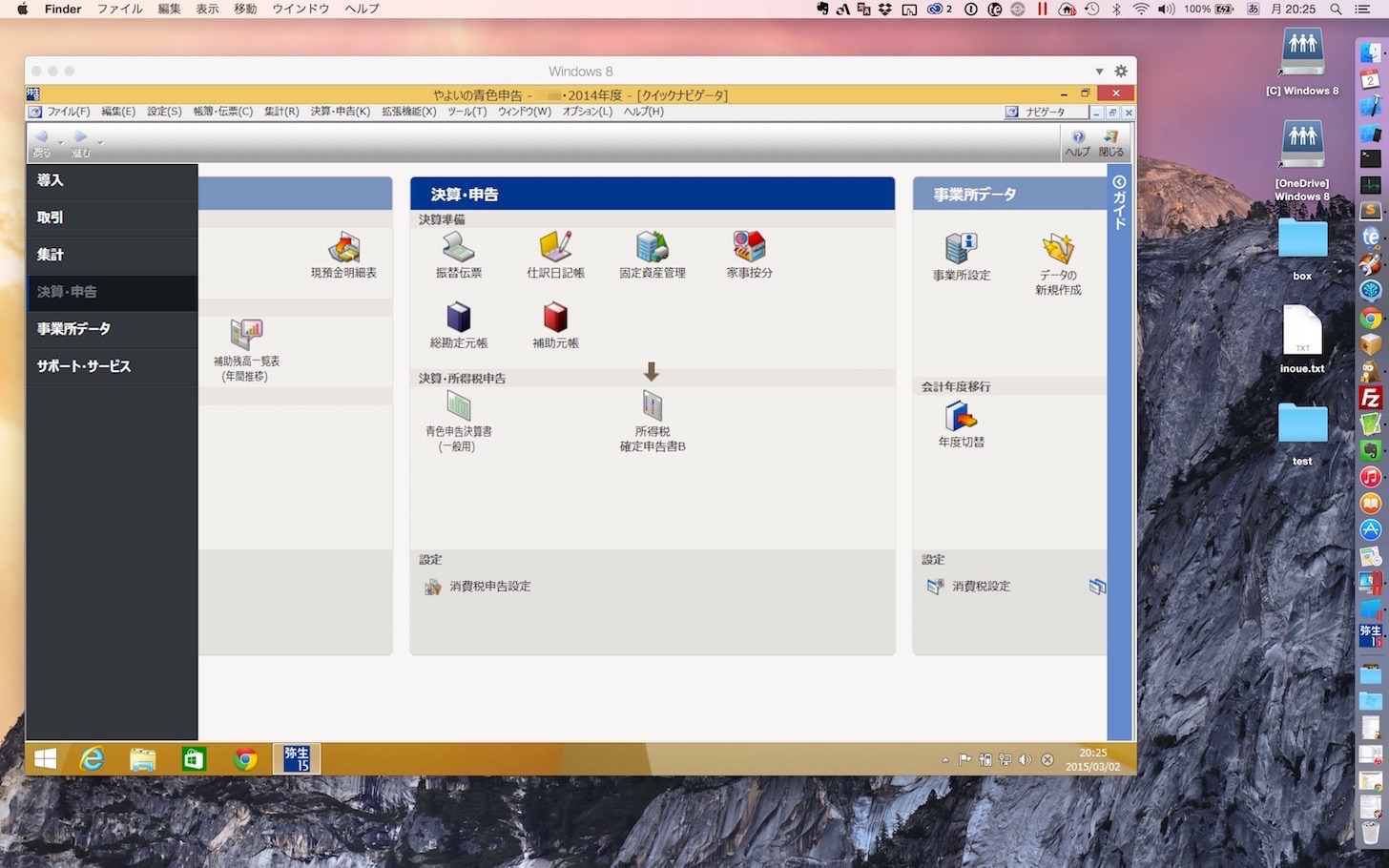Open inoue.txt file on desktop
The image size is (1389, 868).
tap(1302, 338)
